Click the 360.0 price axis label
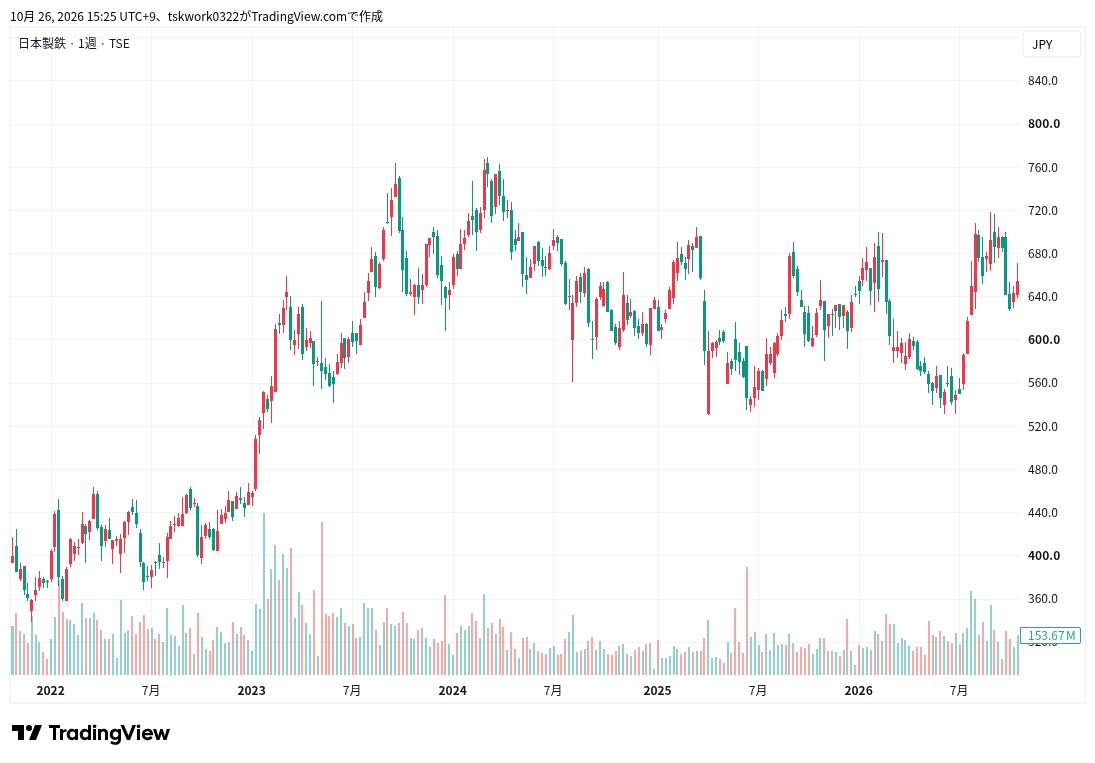Viewport: 1095px width, 763px height. (1043, 599)
